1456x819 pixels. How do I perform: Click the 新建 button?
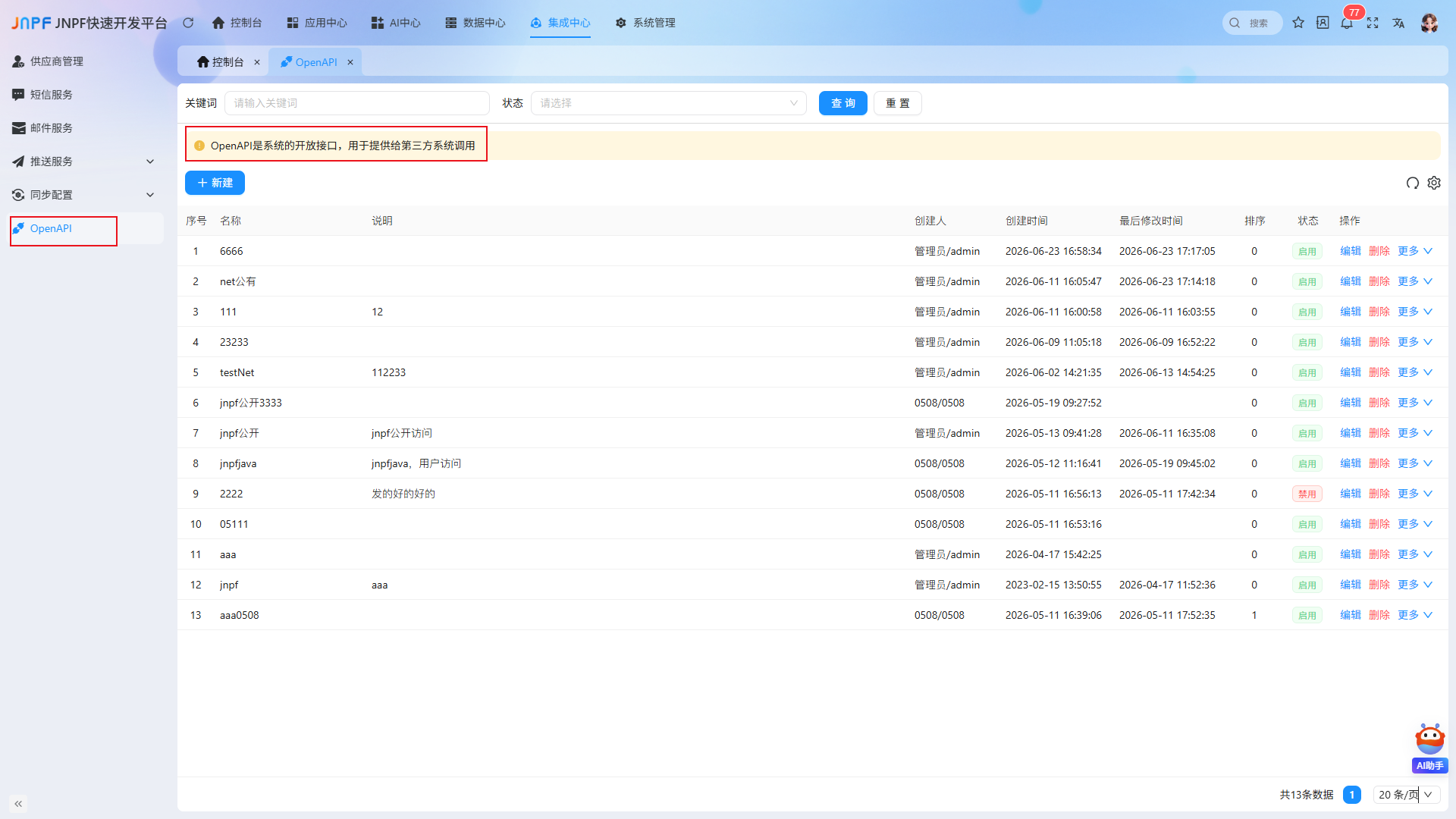[x=215, y=183]
